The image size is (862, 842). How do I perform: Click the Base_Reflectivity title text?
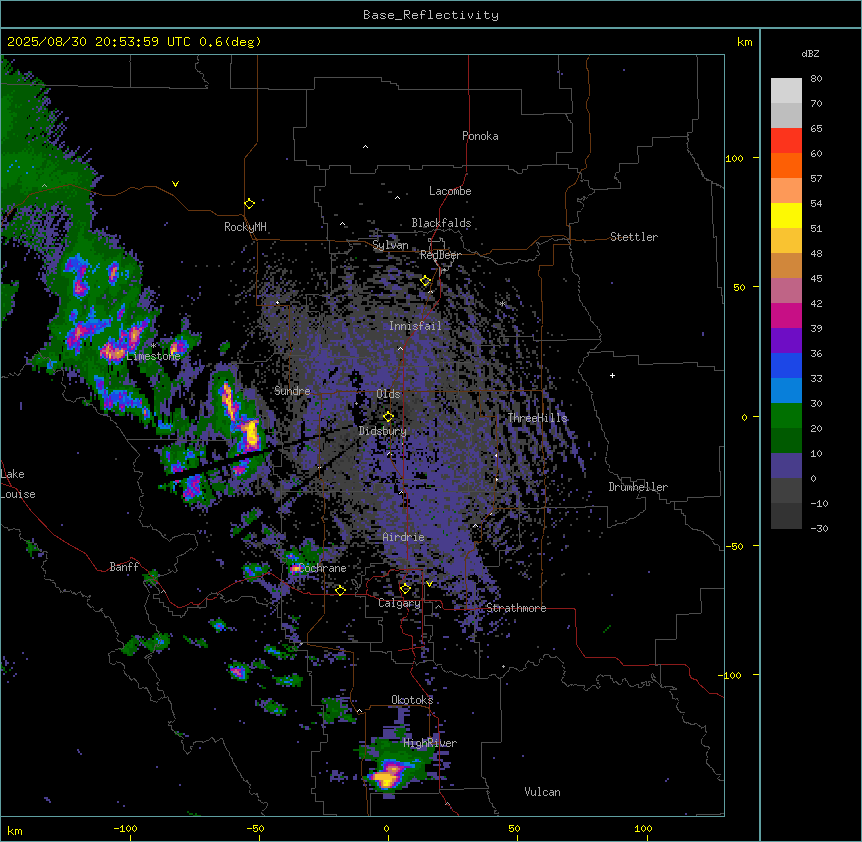coord(431,15)
